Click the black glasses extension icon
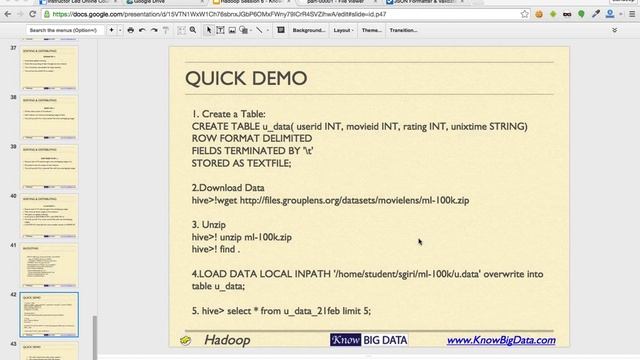Image resolution: width=640 pixels, height=360 pixels. [x=567, y=14]
